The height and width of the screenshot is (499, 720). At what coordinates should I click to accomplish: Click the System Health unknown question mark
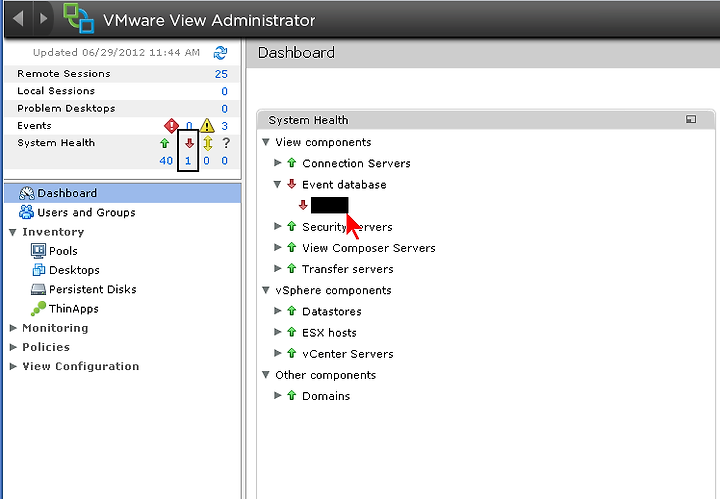coord(225,143)
